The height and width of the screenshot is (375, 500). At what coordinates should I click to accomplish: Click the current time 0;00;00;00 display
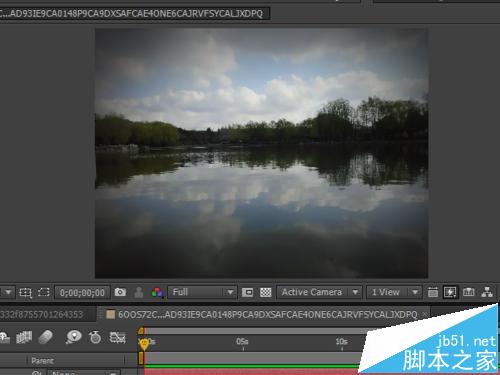click(x=82, y=293)
